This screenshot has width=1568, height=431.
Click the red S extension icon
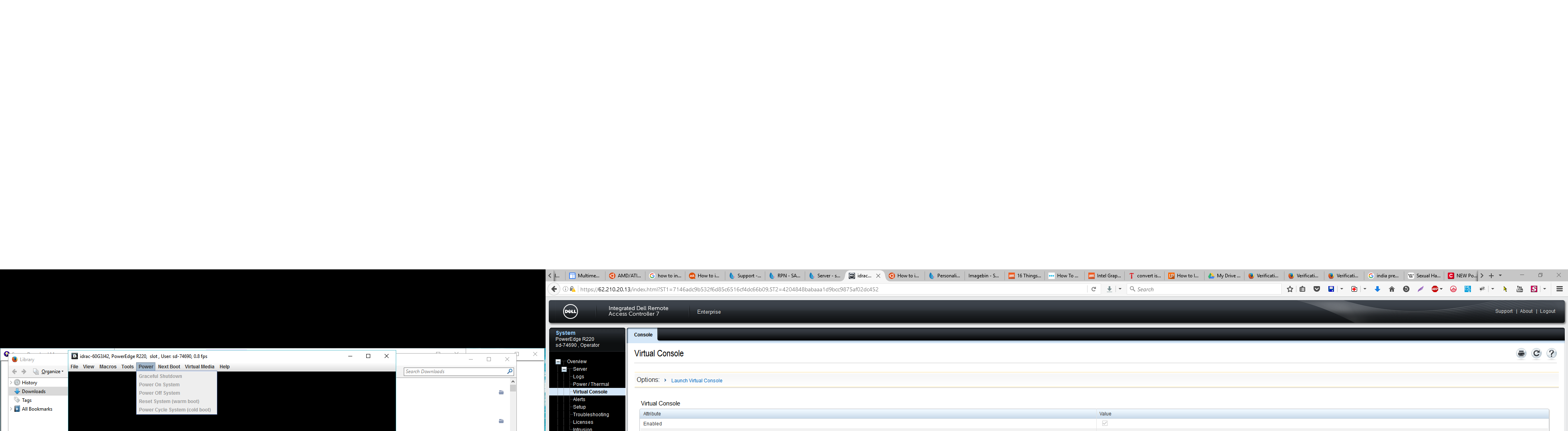click(1534, 289)
